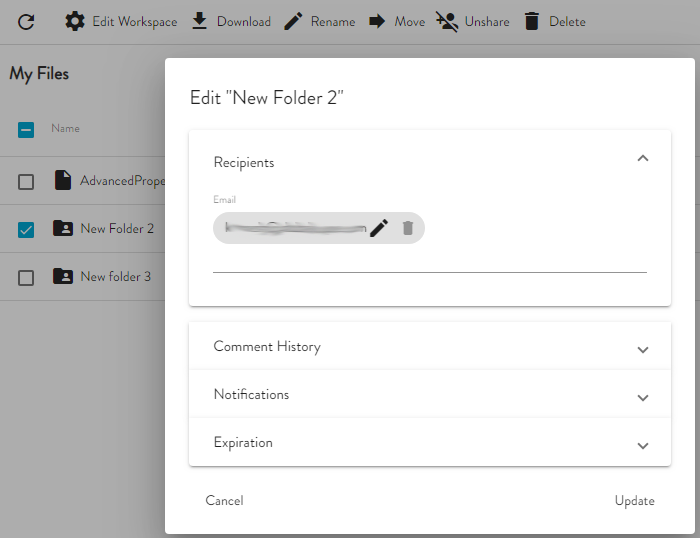Image resolution: width=700 pixels, height=538 pixels.
Task: Click the Unshare person icon
Action: pyautogui.click(x=447, y=21)
